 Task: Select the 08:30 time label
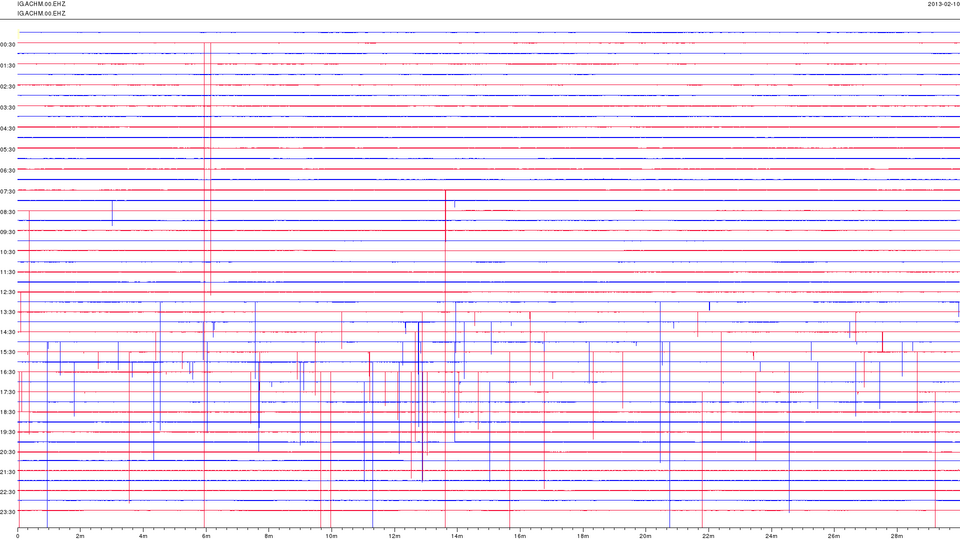8,212
